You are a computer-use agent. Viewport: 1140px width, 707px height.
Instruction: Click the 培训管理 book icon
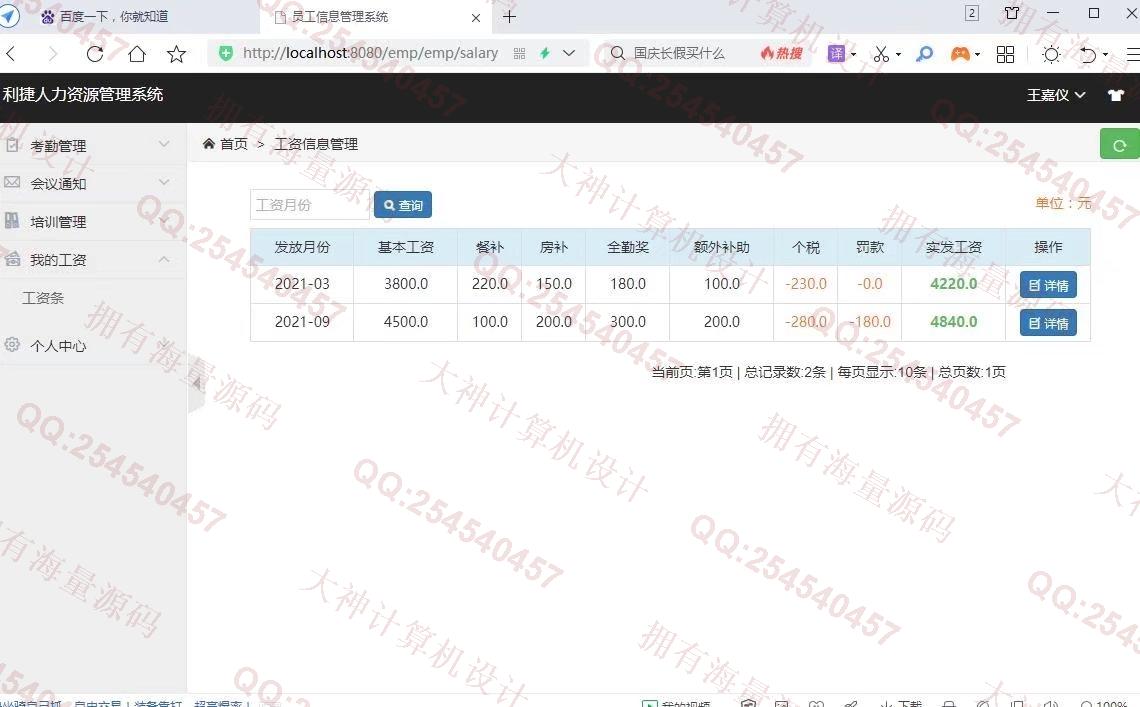pos(12,220)
